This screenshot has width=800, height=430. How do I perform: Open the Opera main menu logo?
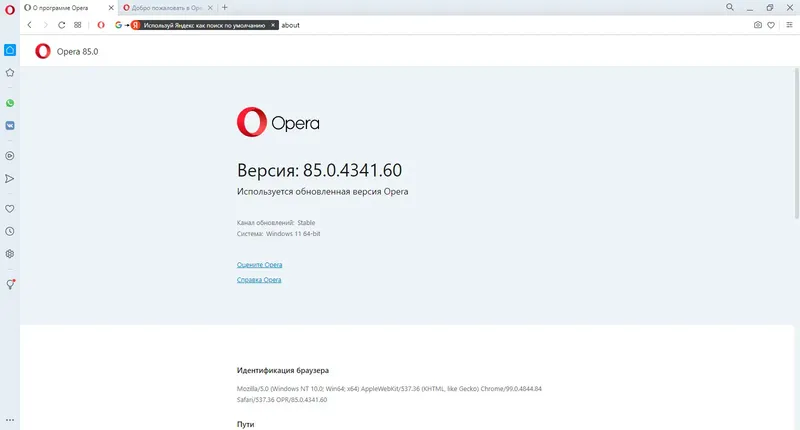coord(10,9)
